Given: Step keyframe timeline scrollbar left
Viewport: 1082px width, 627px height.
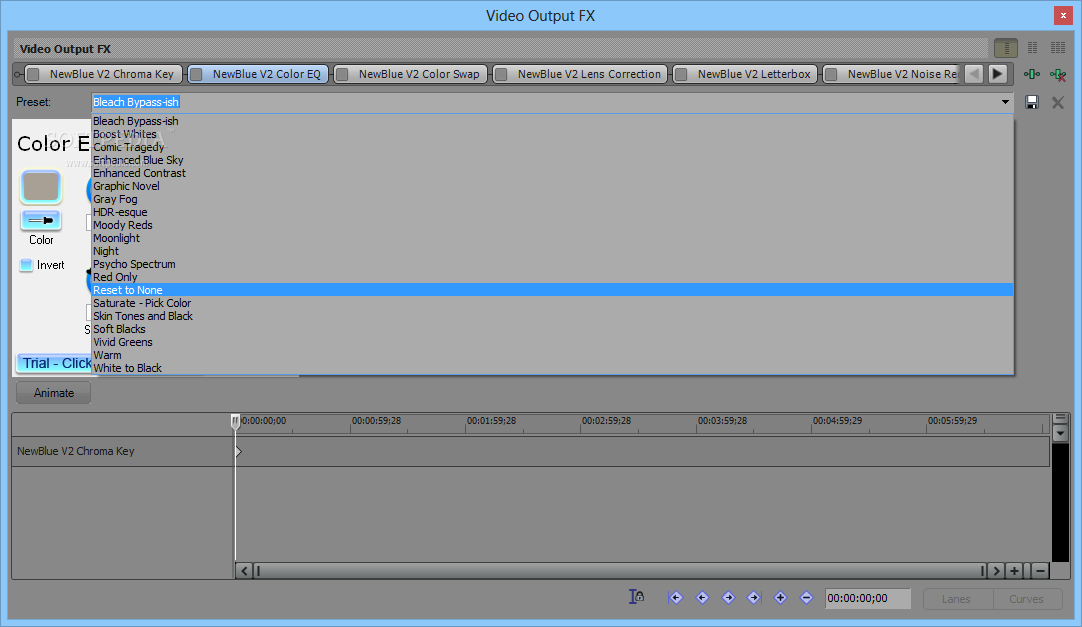Looking at the screenshot, I should (244, 570).
